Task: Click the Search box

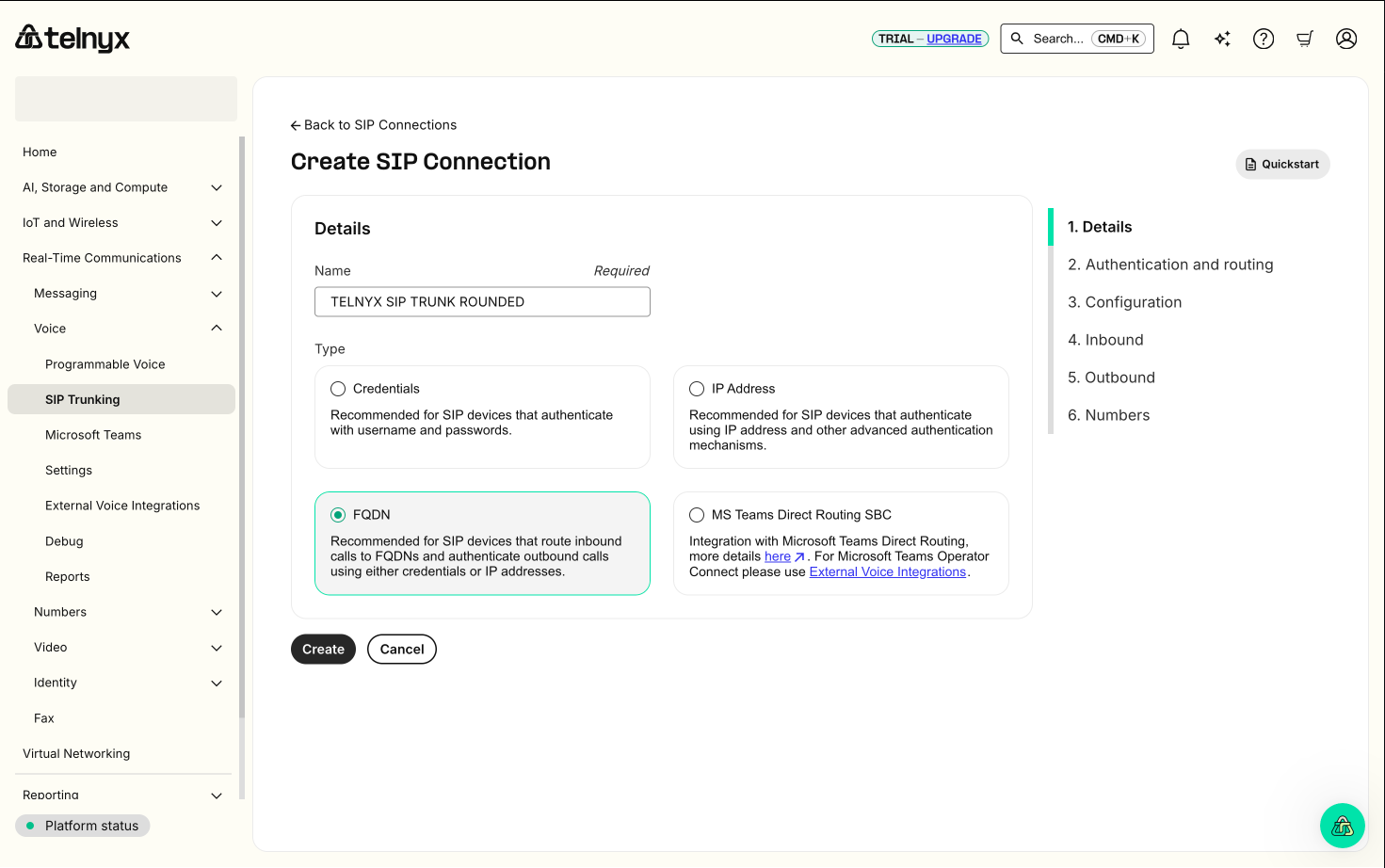Action: coord(1077,39)
